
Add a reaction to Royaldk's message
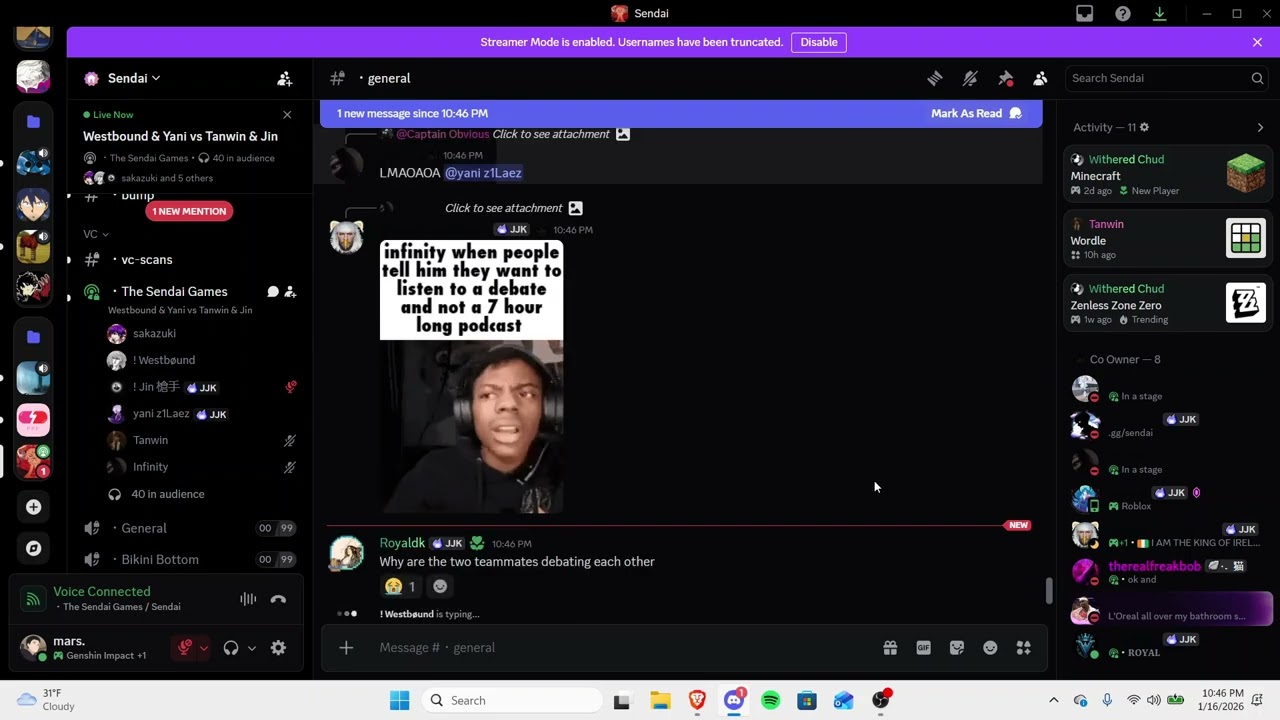[440, 587]
